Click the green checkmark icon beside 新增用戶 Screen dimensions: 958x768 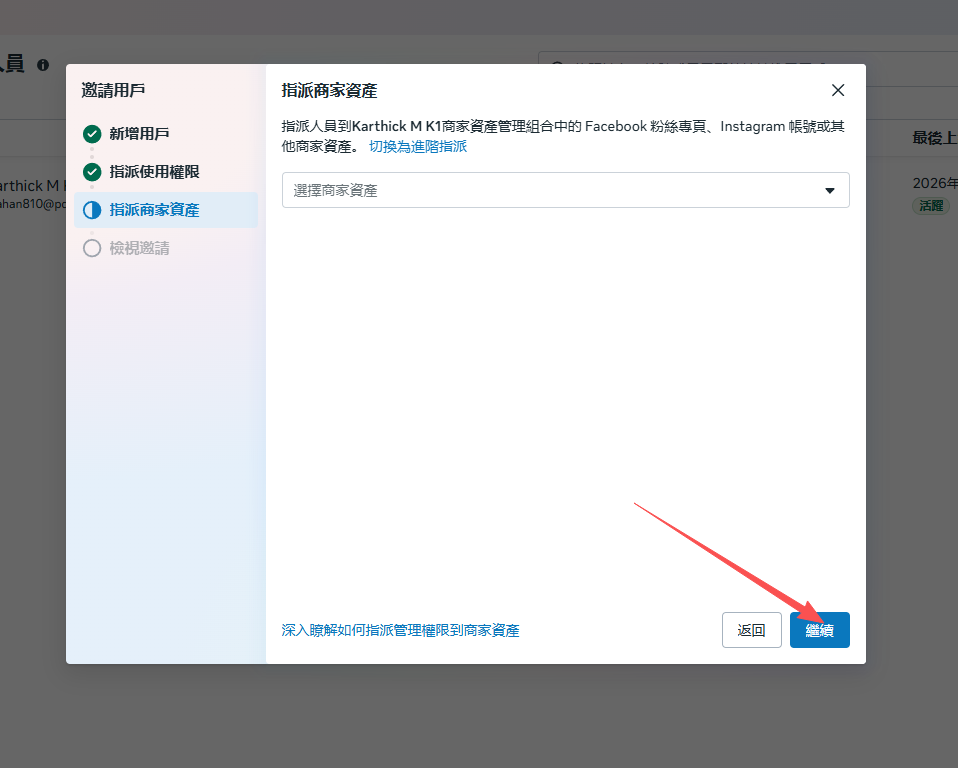click(x=92, y=134)
